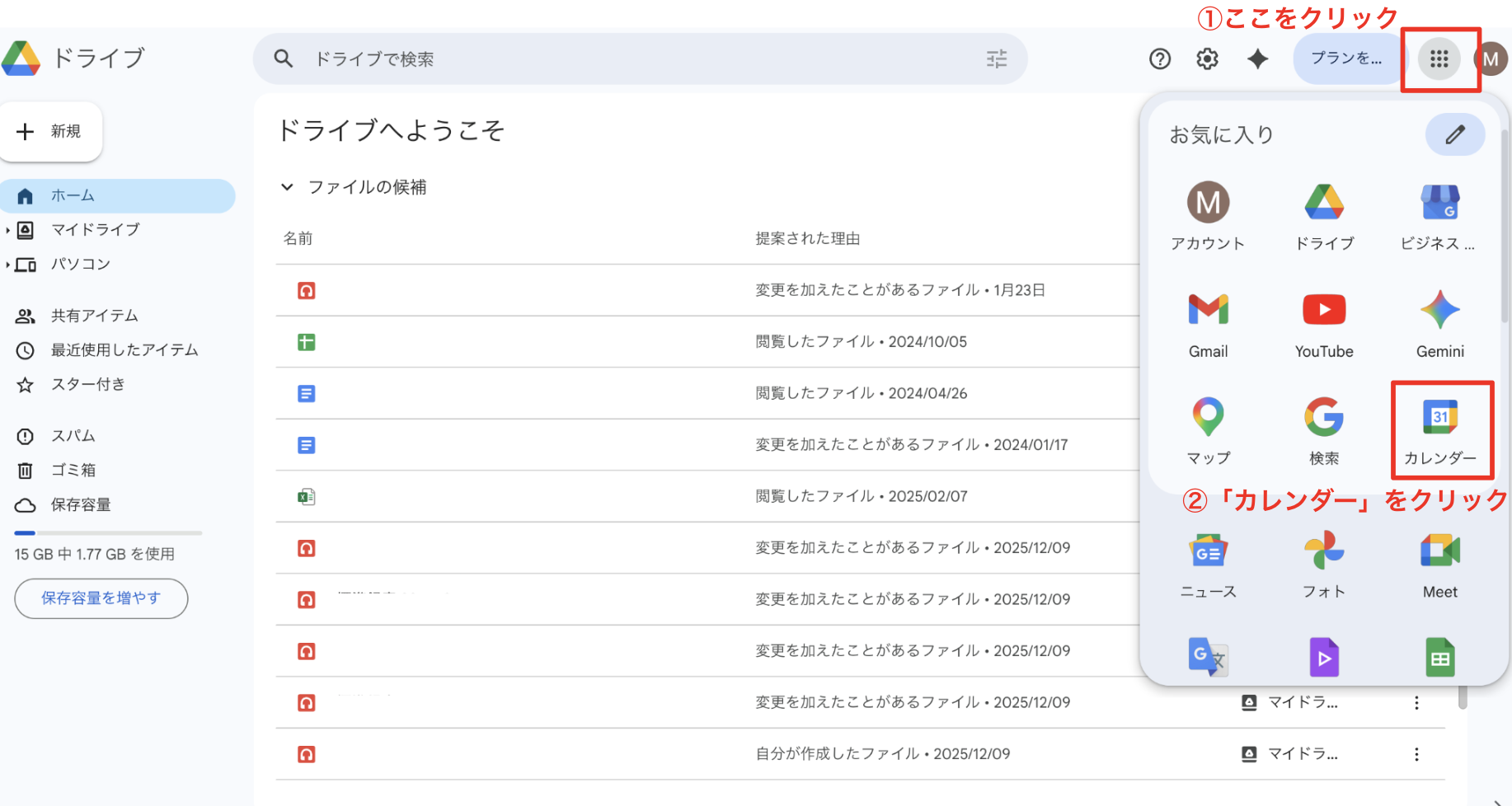The image size is (1512, 806).
Task: Open the green spreadsheet file from 2024/10/05
Action: tap(707, 342)
